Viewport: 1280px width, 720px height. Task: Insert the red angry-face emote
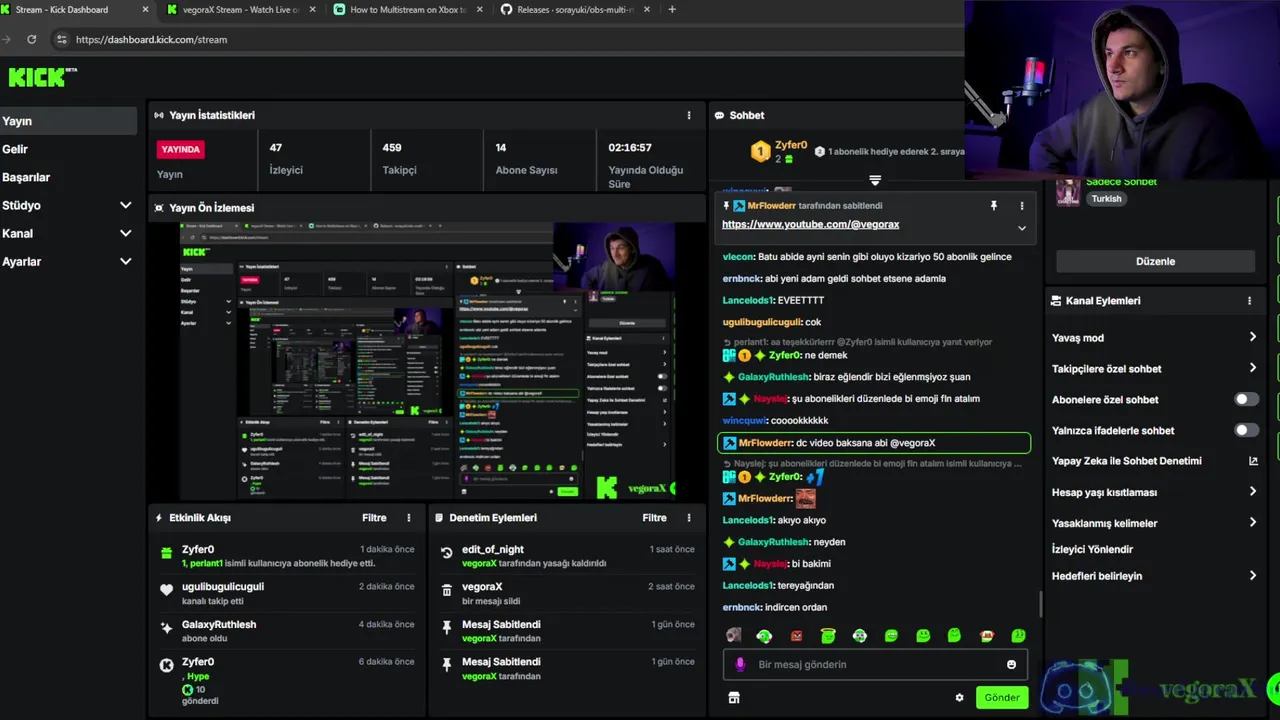click(797, 636)
